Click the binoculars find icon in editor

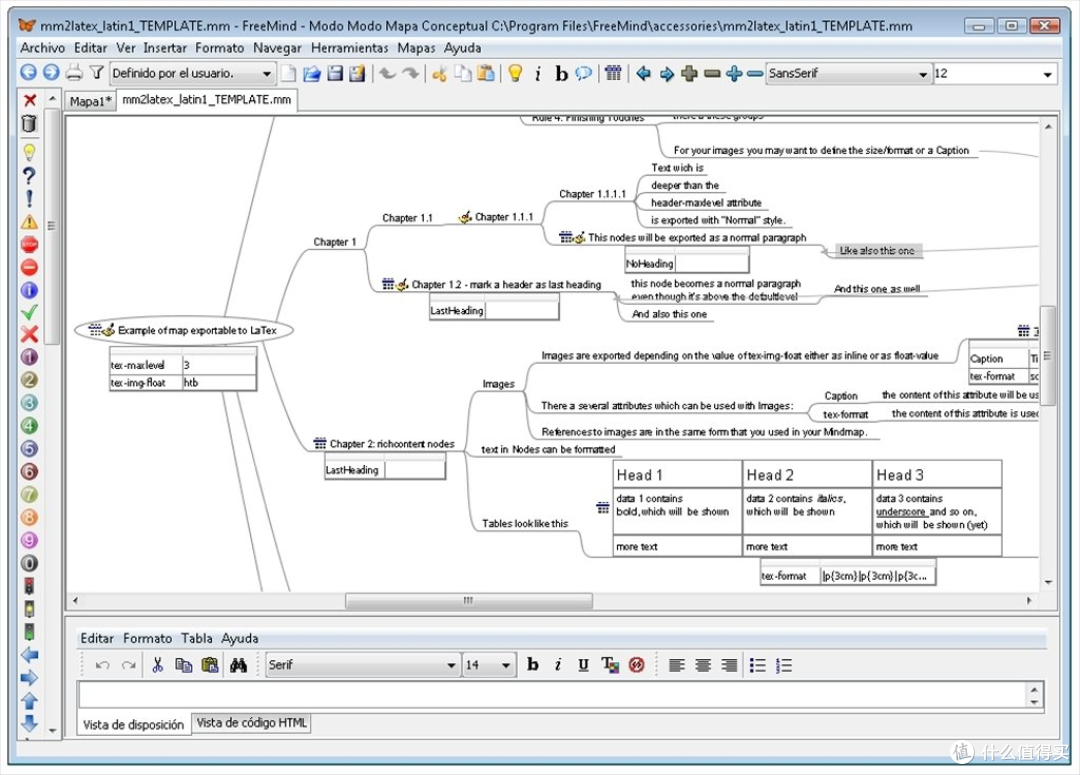point(238,665)
